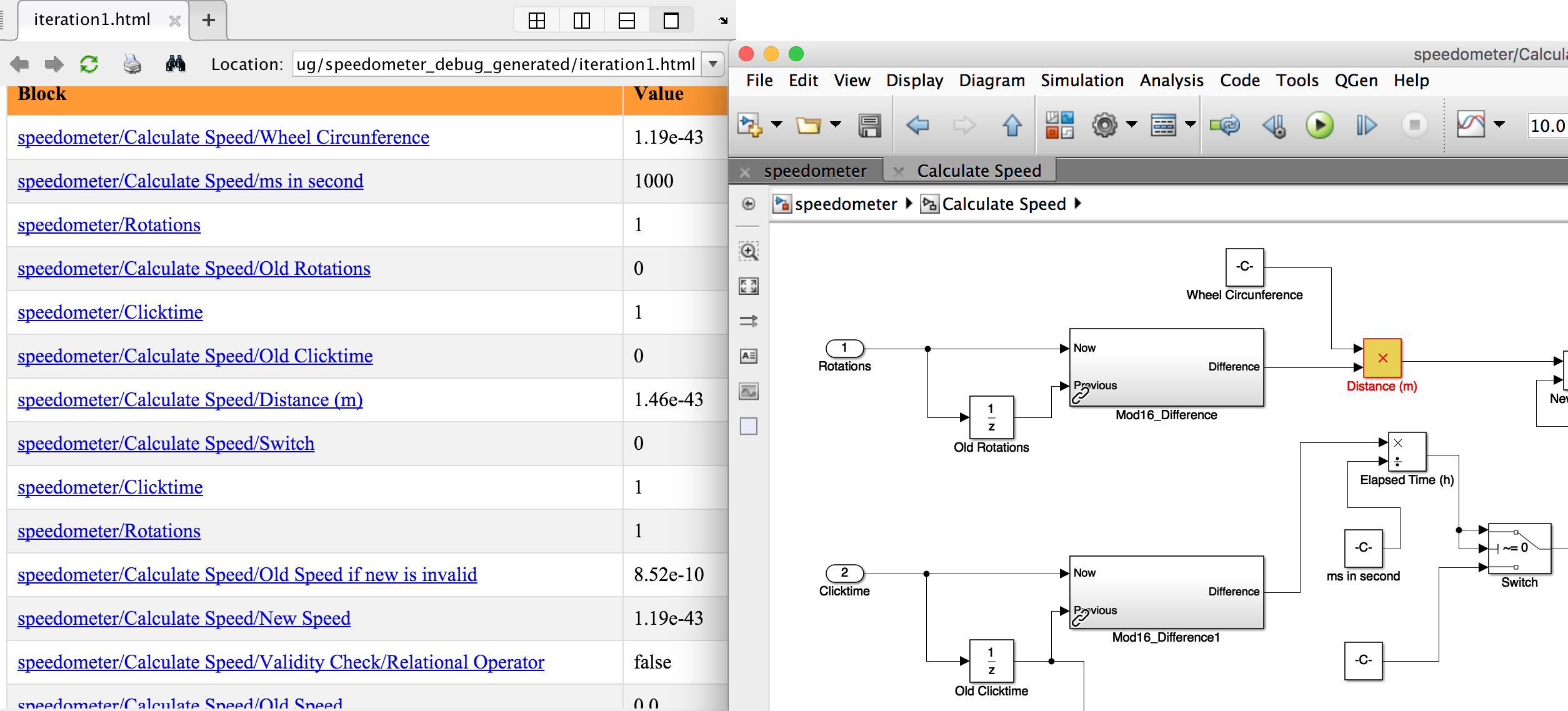Open the Analysis menu

click(x=1171, y=81)
